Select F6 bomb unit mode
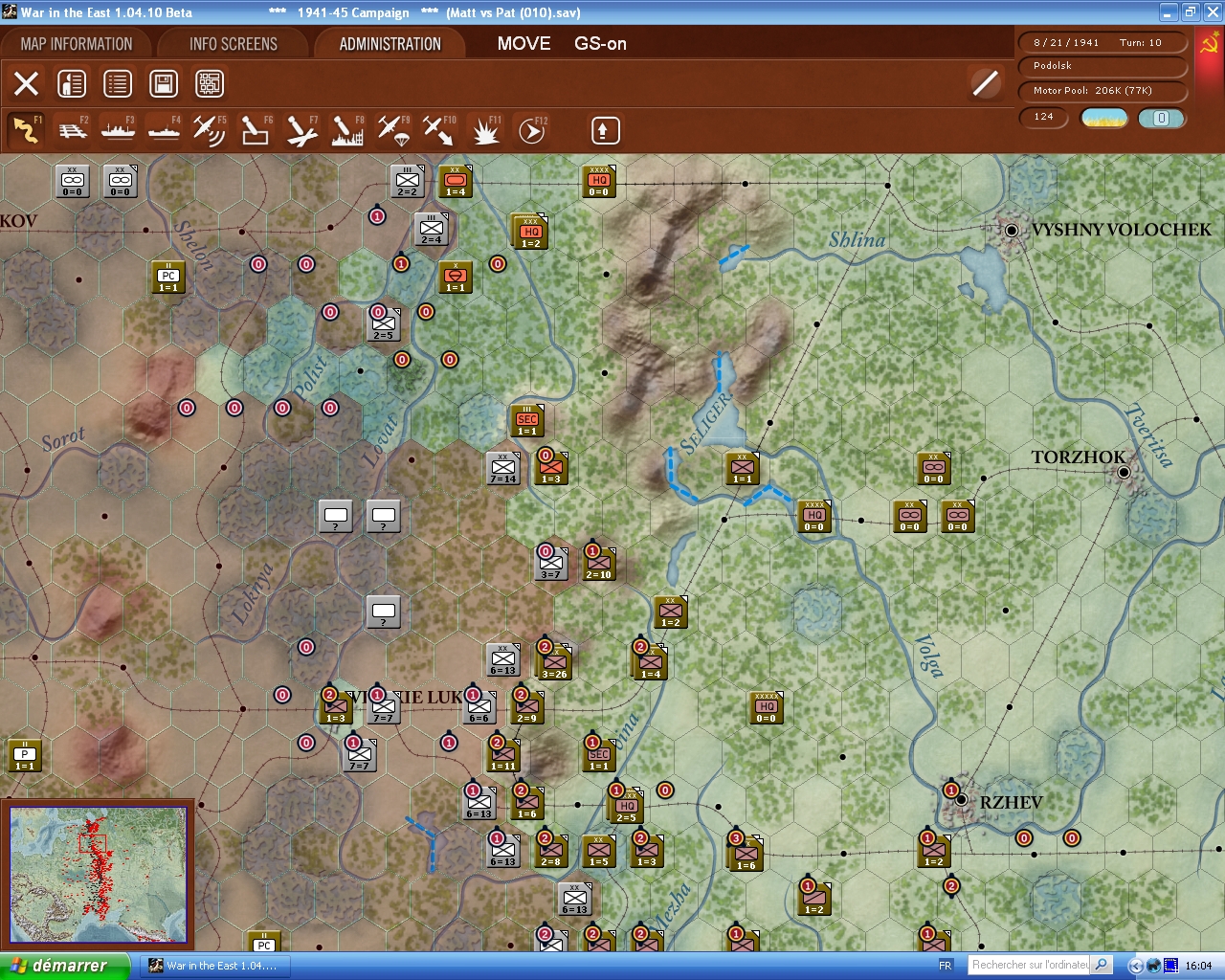 click(256, 130)
